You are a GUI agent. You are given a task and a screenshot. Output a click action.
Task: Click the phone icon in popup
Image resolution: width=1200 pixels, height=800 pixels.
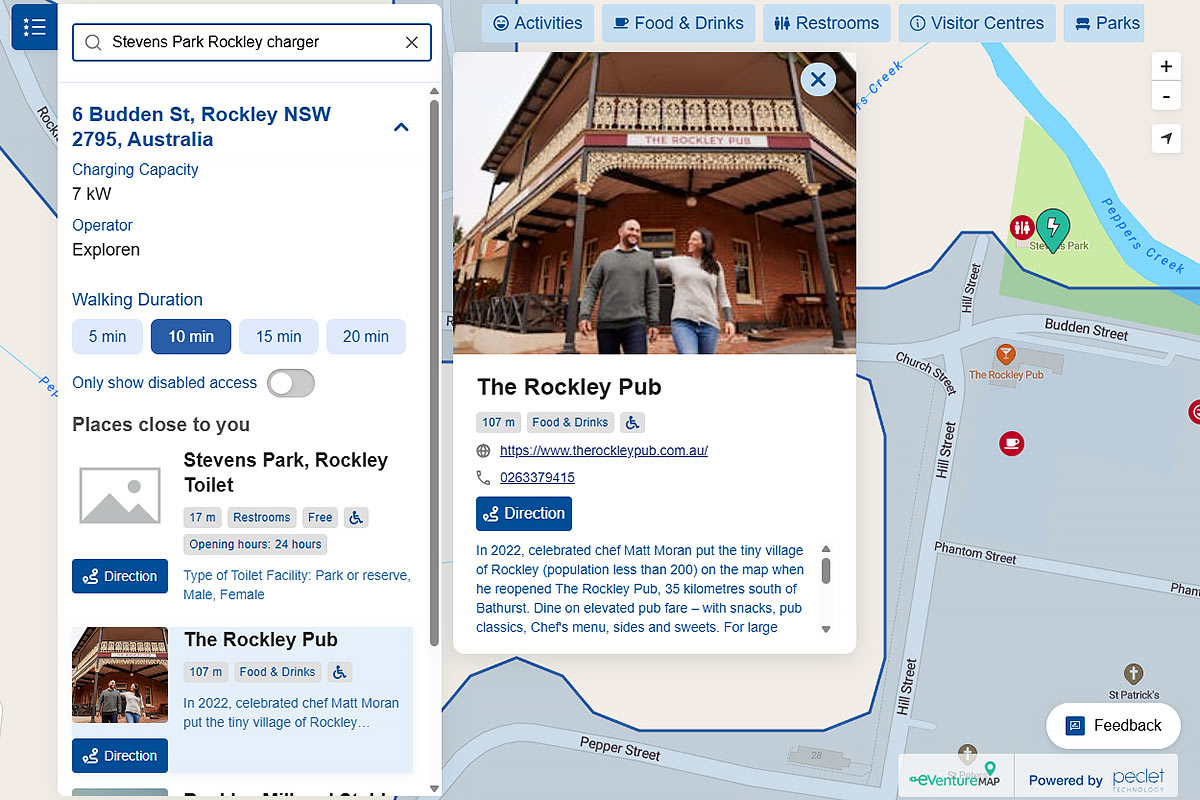pyautogui.click(x=484, y=478)
